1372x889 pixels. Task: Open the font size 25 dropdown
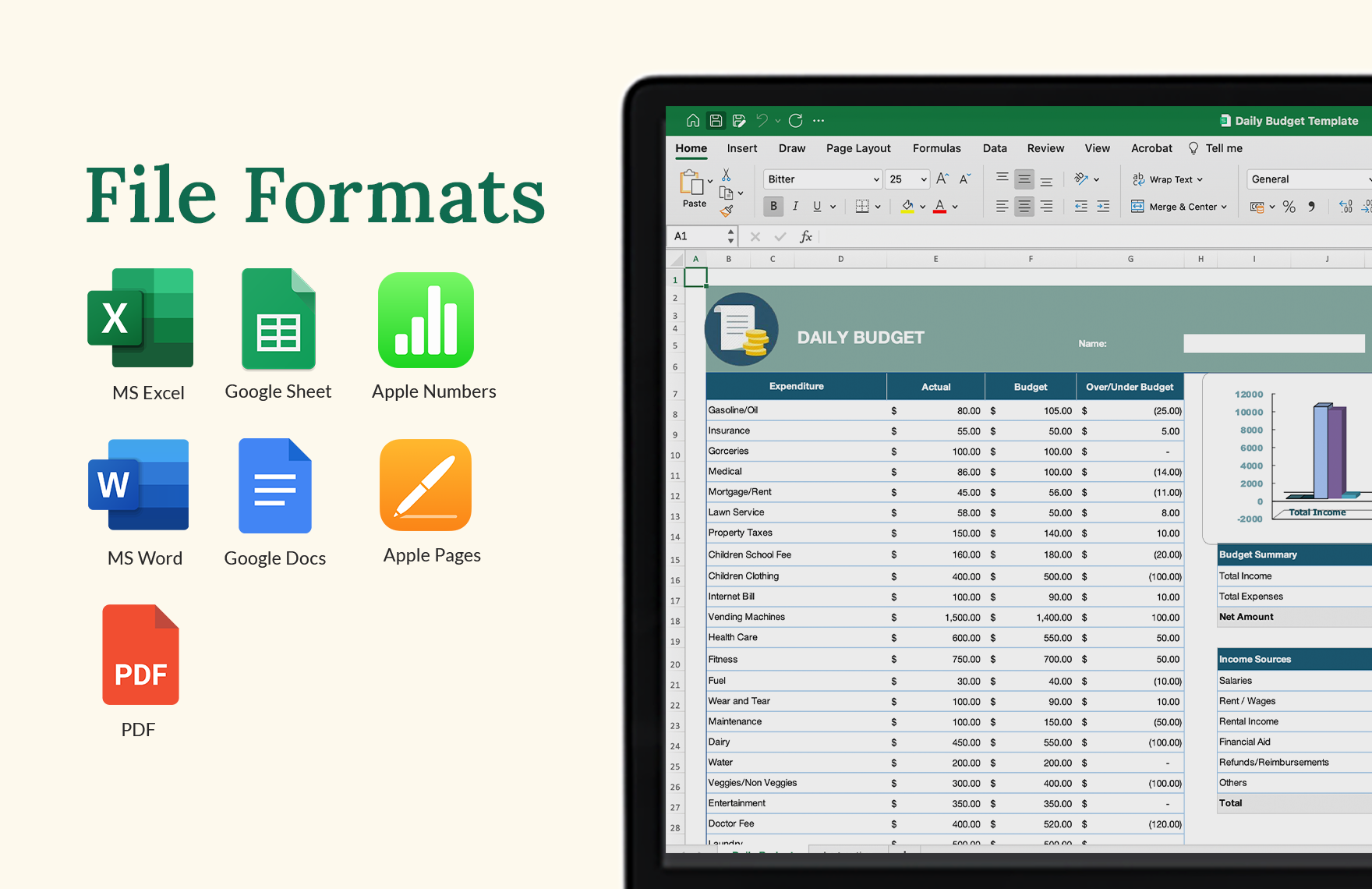pyautogui.click(x=924, y=179)
